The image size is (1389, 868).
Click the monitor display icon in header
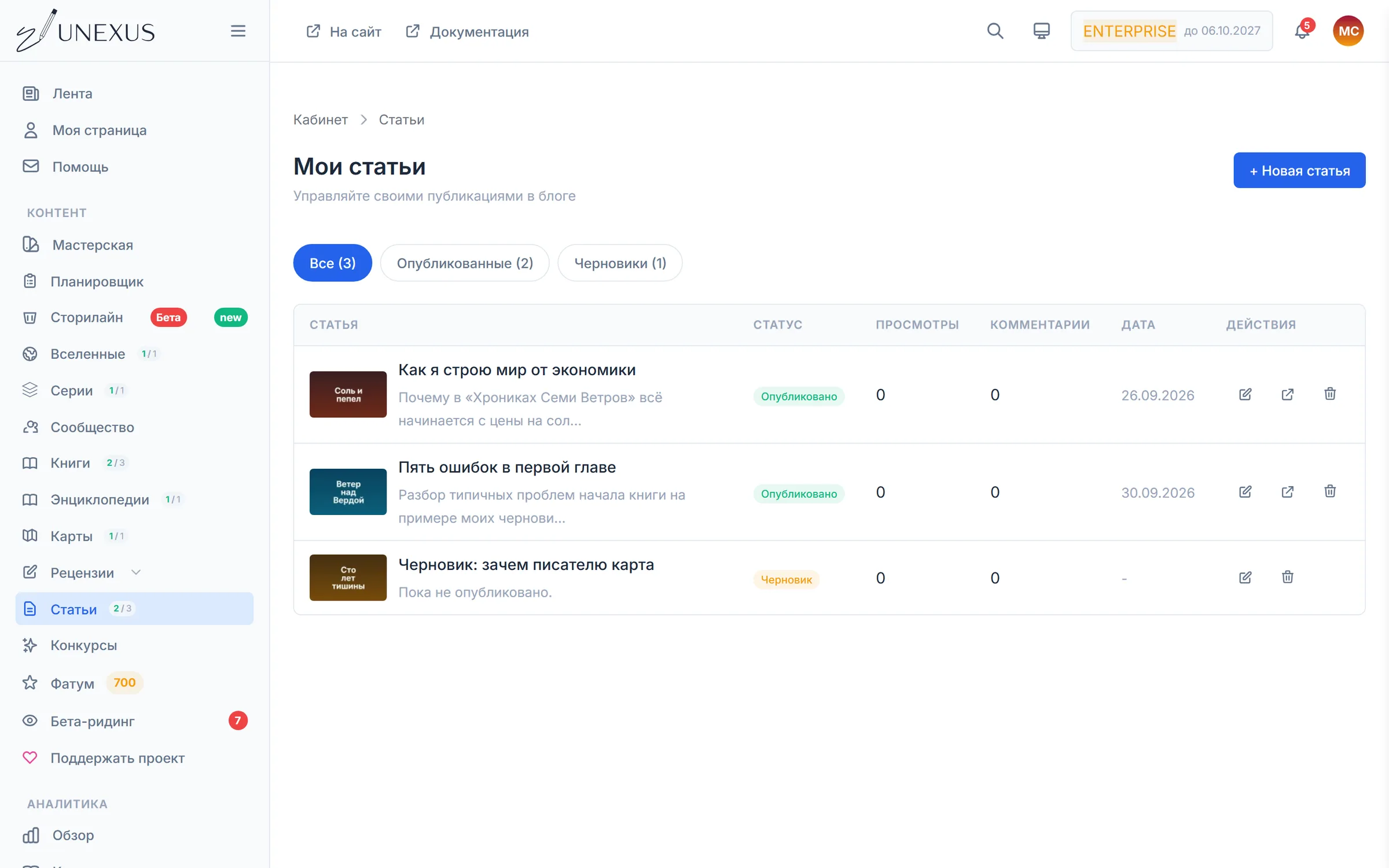[x=1041, y=31]
